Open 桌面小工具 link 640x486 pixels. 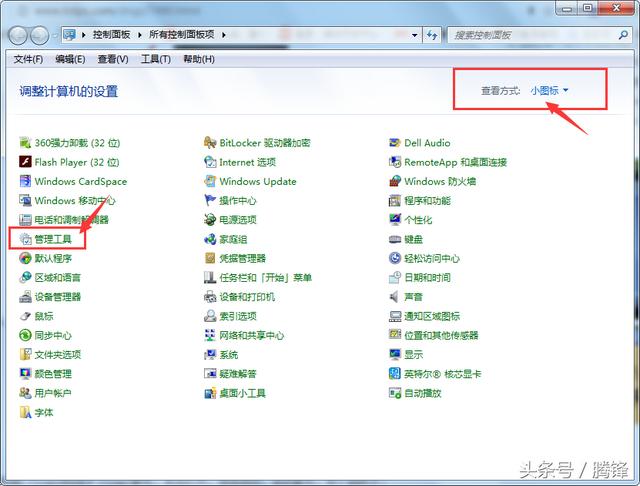pos(242,393)
